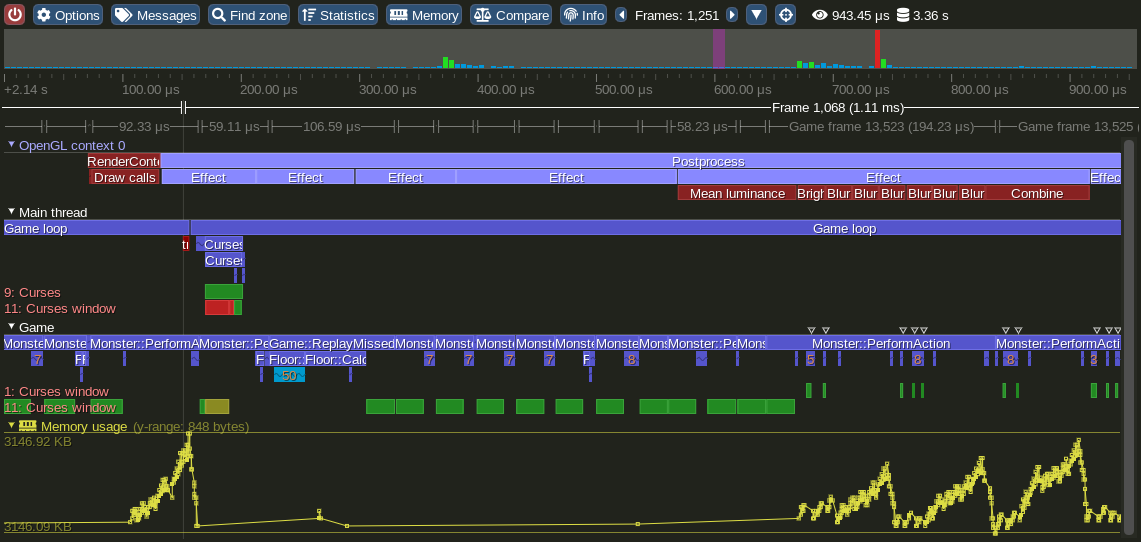Click the Game::ReplayMissed zone block
This screenshot has width=1141, height=542.
coord(331,343)
